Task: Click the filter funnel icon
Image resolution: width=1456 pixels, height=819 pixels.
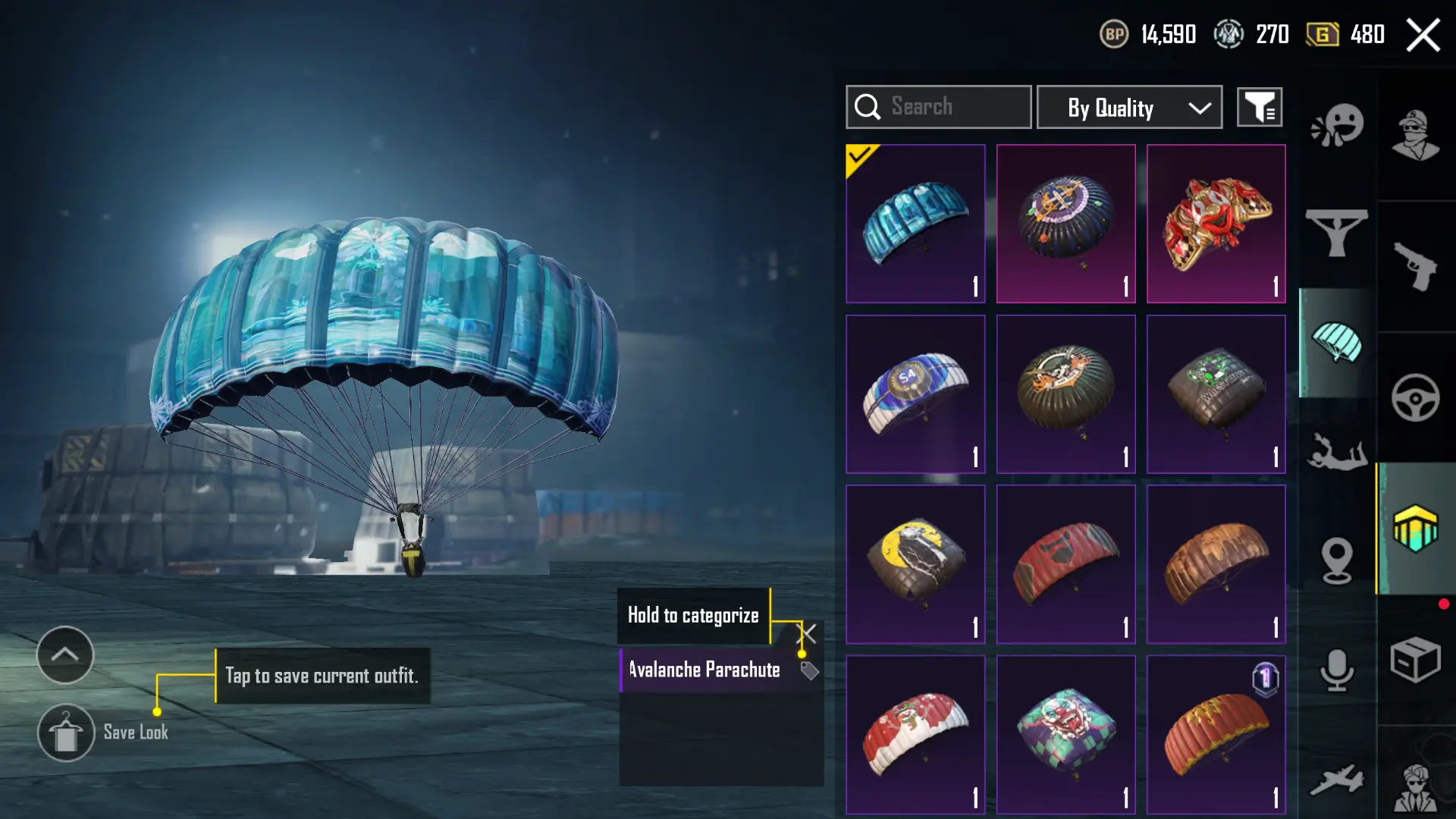Action: pyautogui.click(x=1260, y=107)
